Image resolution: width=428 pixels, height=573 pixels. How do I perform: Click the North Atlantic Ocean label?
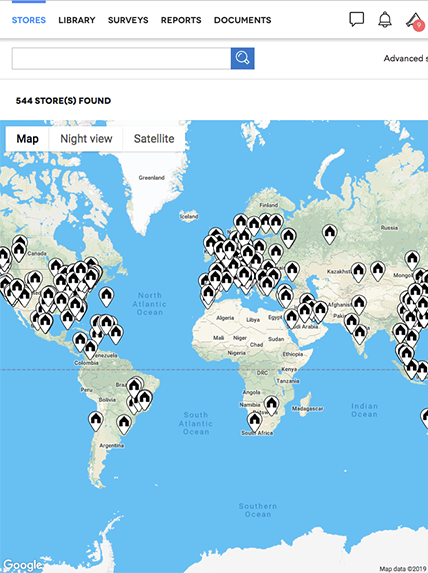(149, 304)
